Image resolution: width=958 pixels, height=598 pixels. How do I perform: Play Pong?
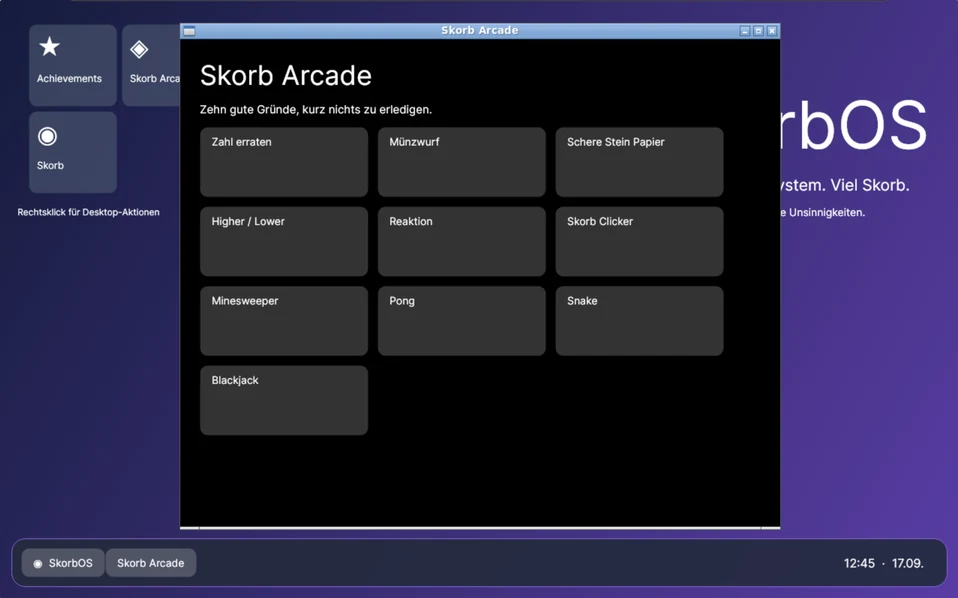pos(462,321)
